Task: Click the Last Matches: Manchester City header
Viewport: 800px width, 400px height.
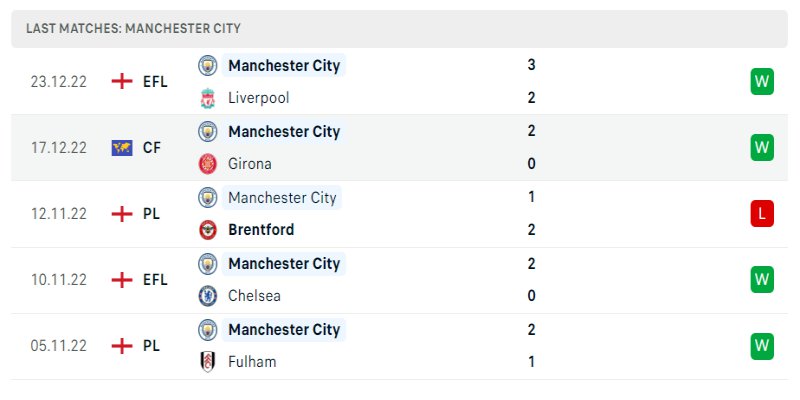Action: click(x=134, y=29)
